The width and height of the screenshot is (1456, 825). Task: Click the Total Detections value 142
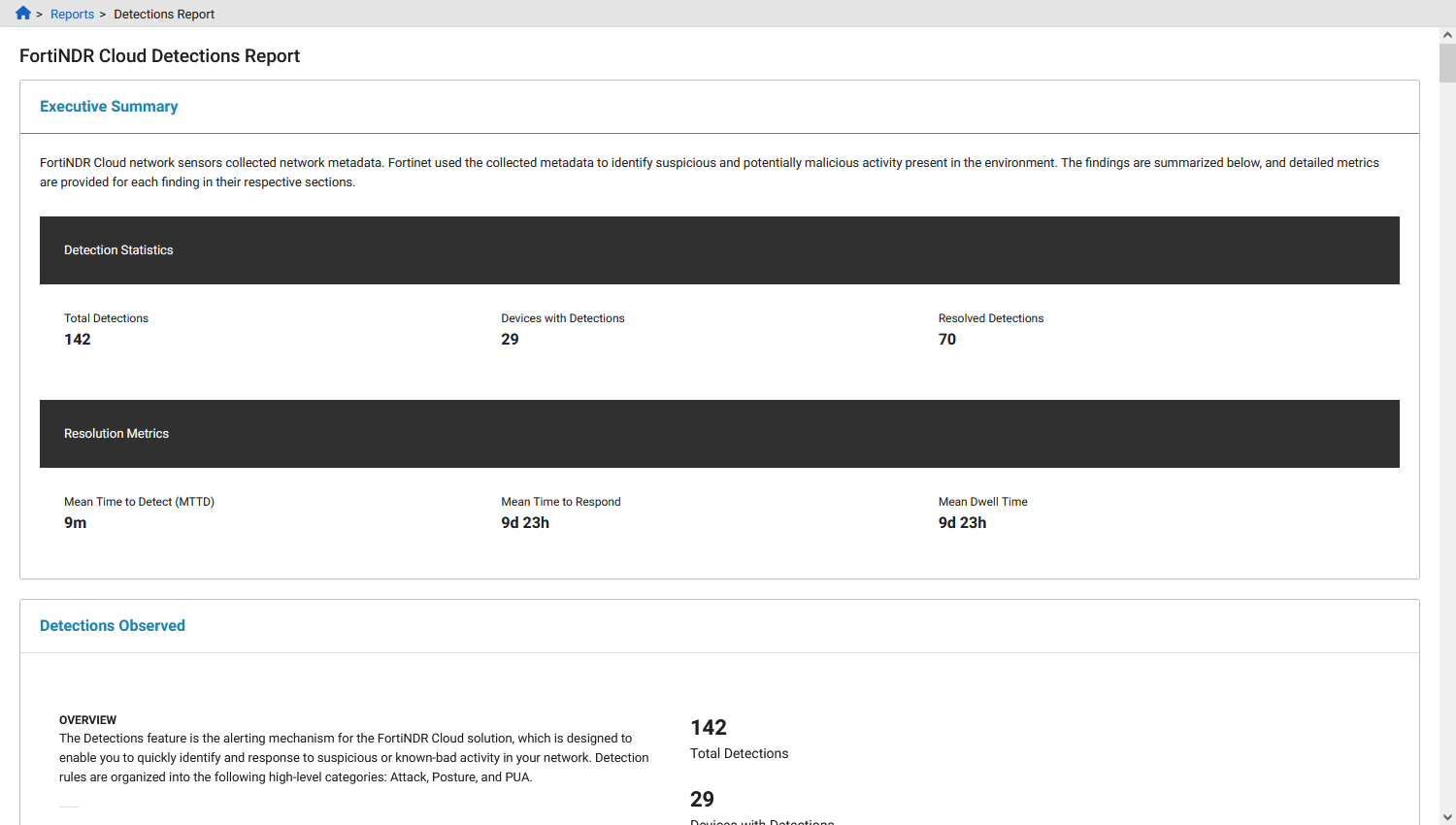77,339
